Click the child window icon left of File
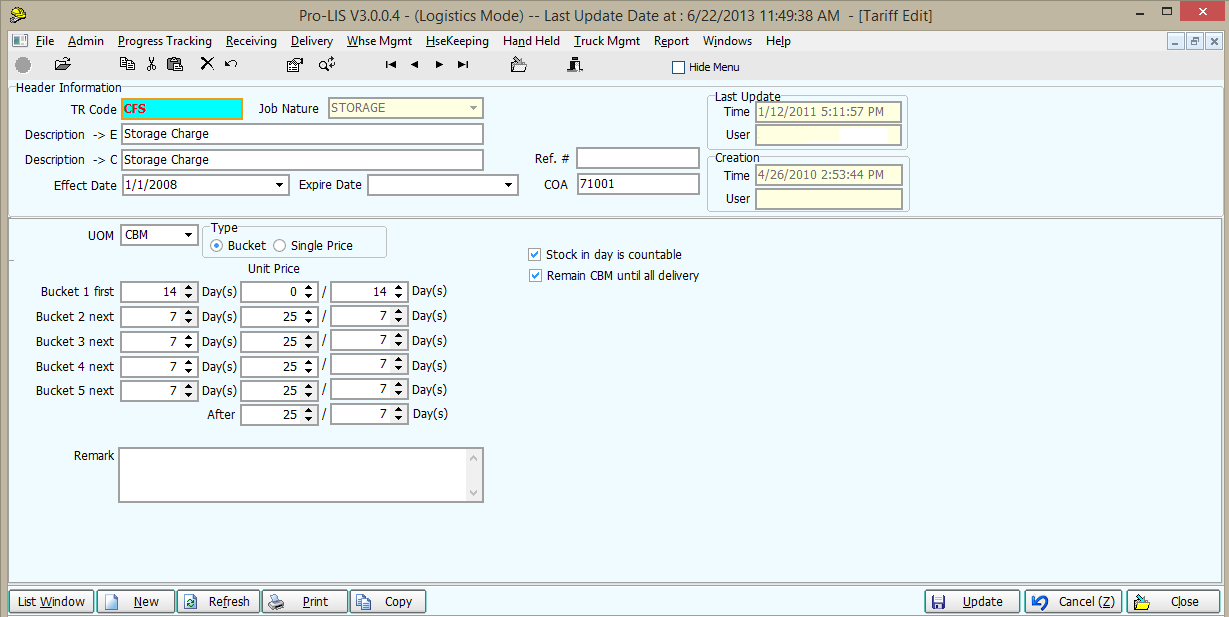The height and width of the screenshot is (617, 1229). point(22,41)
